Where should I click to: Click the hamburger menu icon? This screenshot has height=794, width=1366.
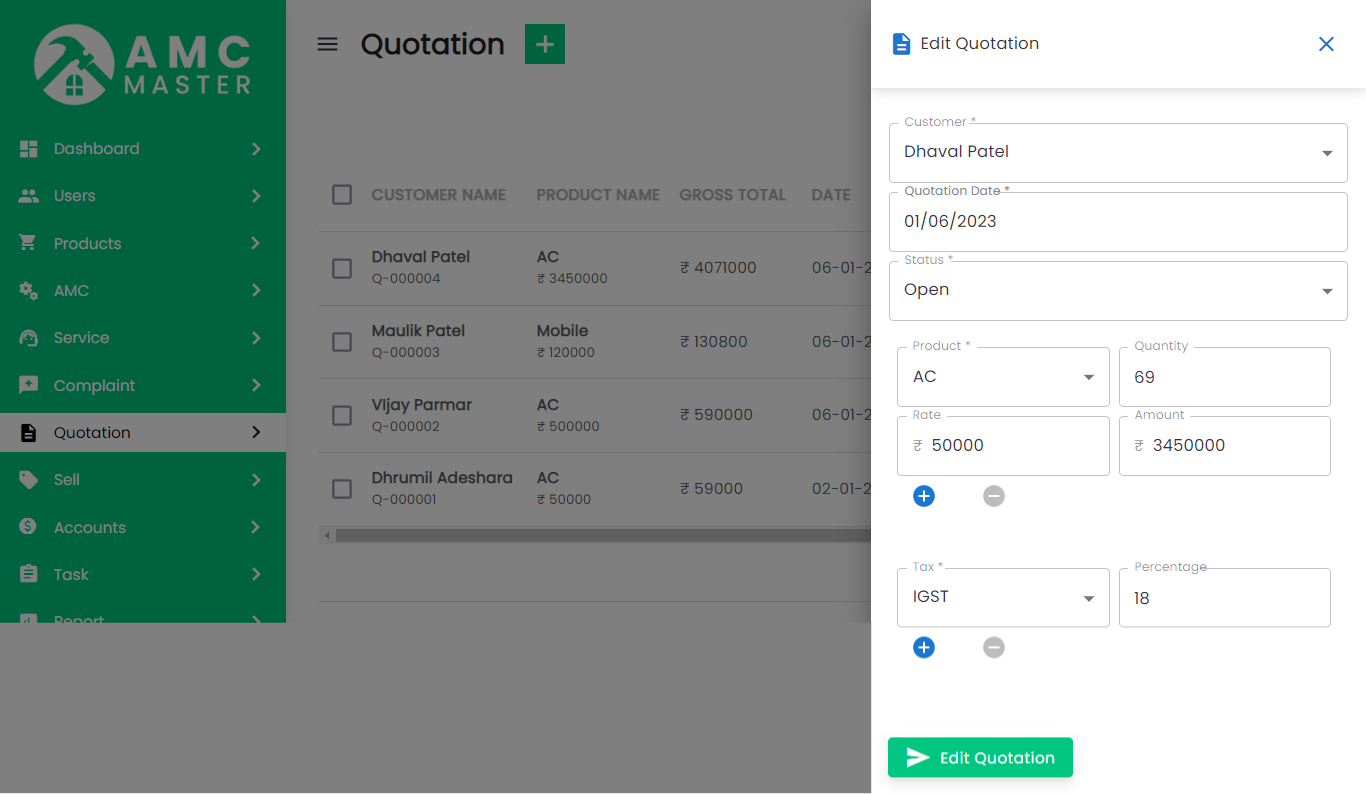click(327, 44)
